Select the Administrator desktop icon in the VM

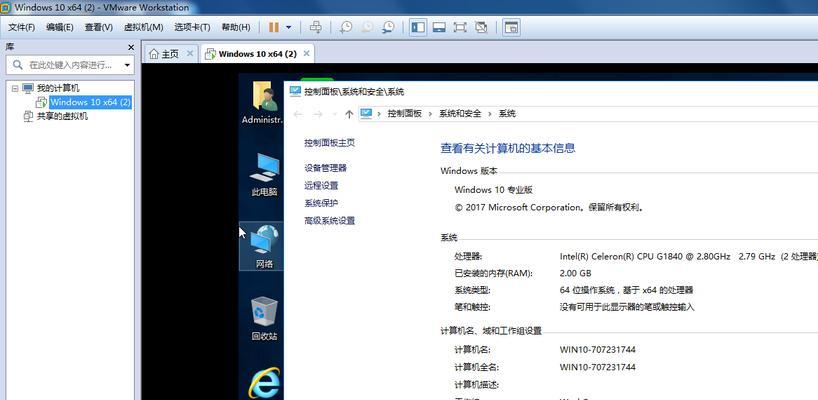pos(263,103)
